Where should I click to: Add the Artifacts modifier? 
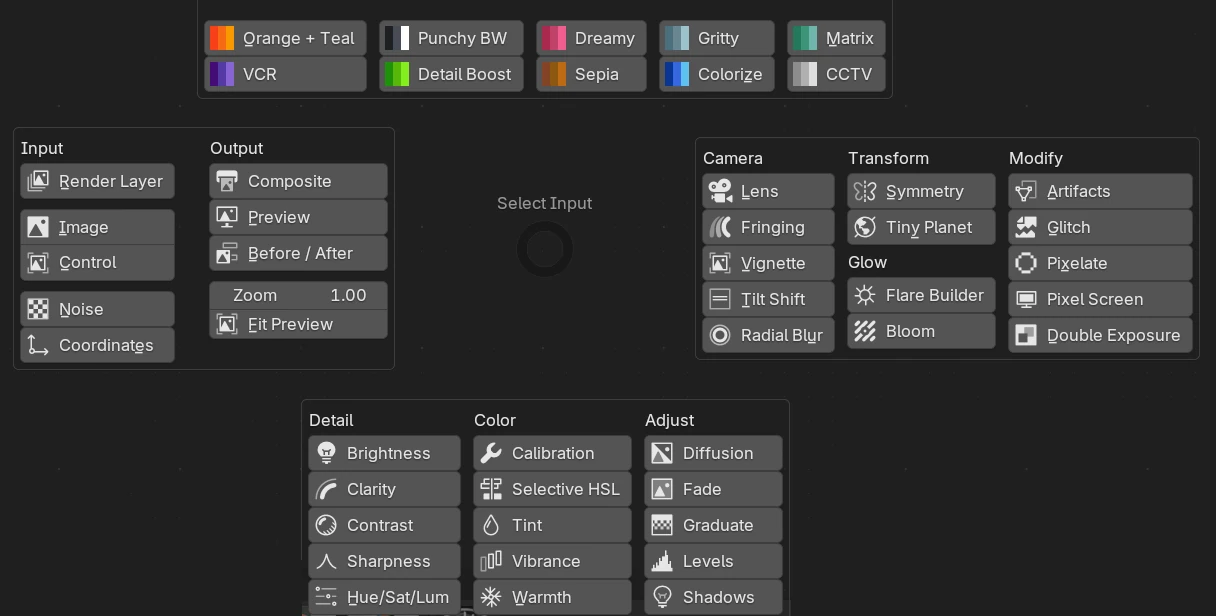(1100, 191)
